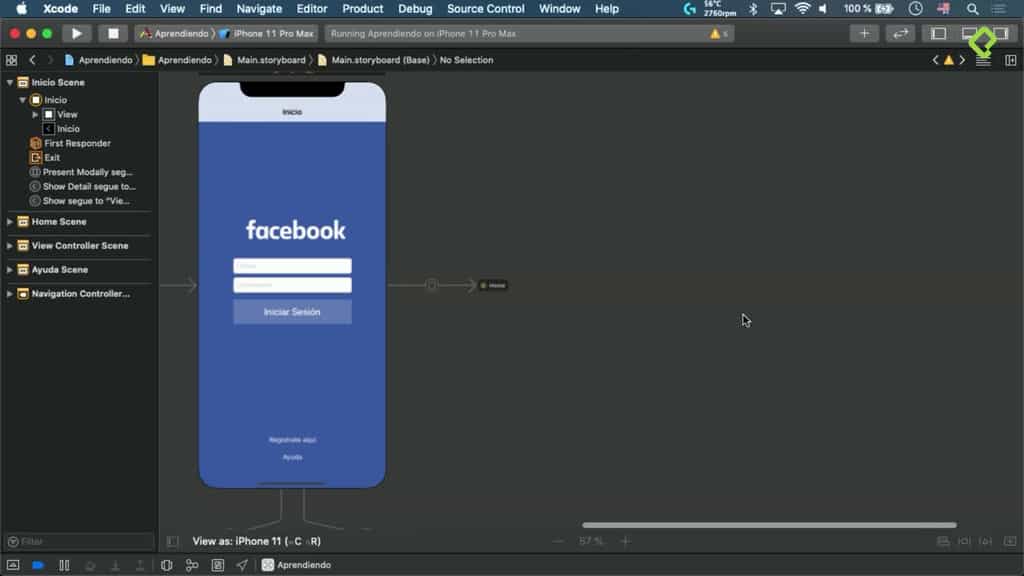Click View as: iPhone 11 device bar
The image size is (1024, 576).
pyautogui.click(x=257, y=541)
